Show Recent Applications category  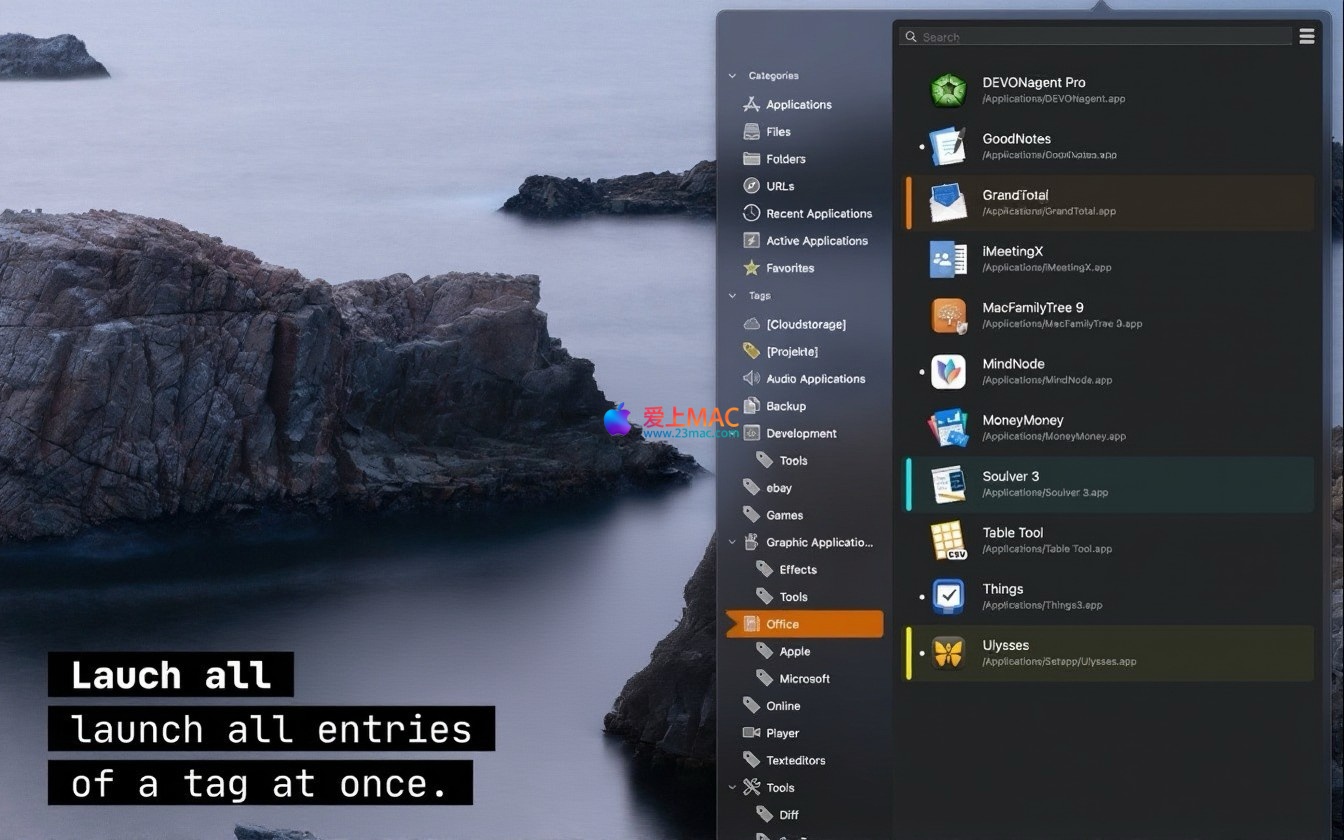(x=818, y=214)
